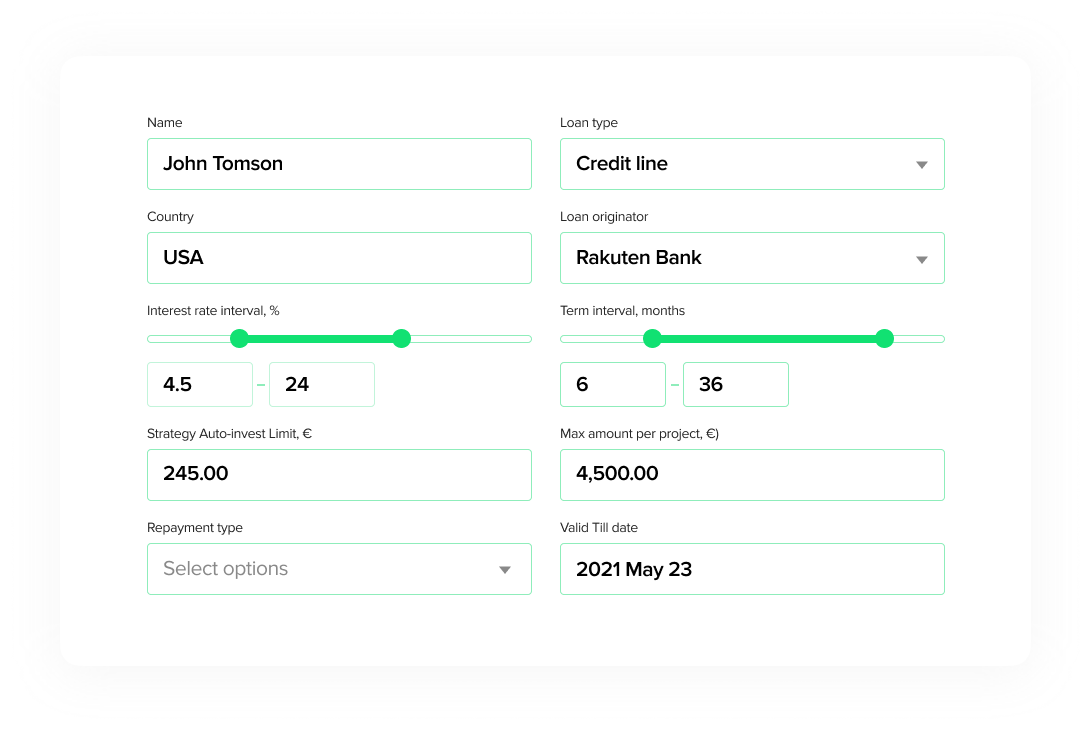The image size is (1091, 730).
Task: Click the maximum interest rate box showing 24
Action: pyautogui.click(x=322, y=384)
